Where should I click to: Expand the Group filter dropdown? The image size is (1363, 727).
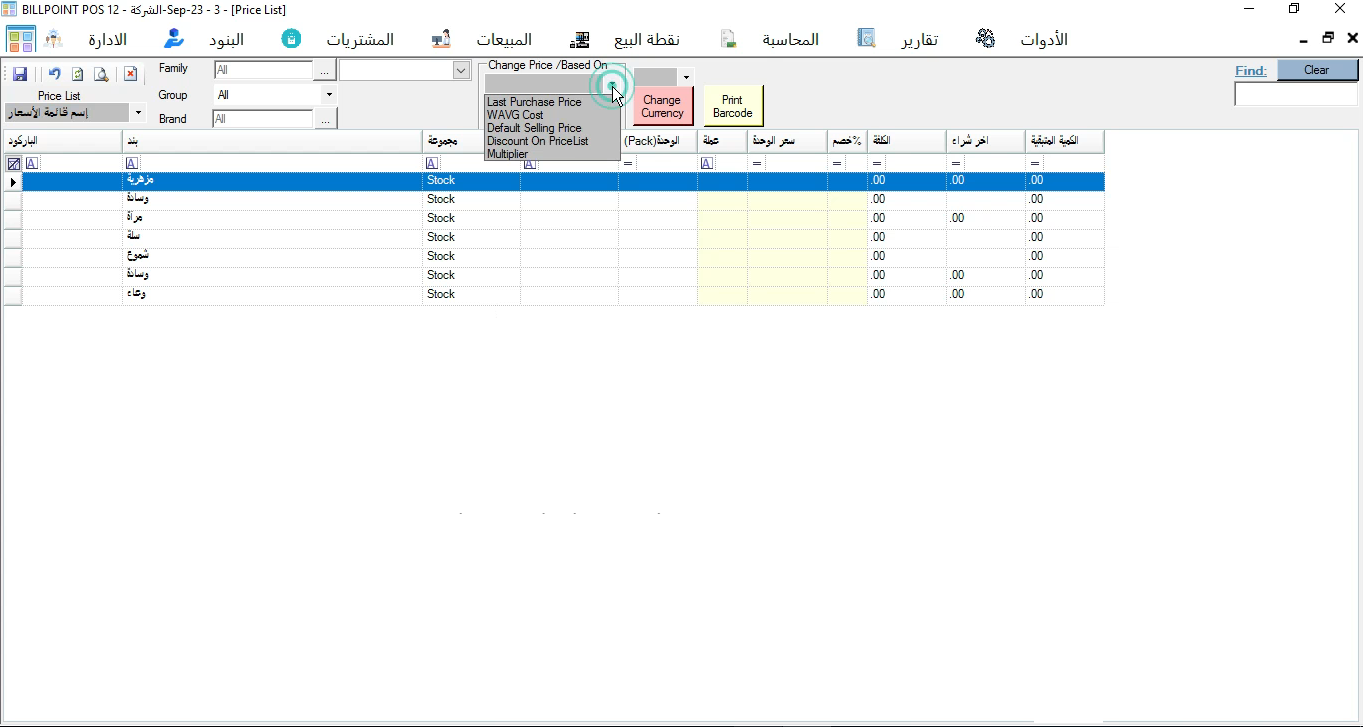[x=327, y=94]
